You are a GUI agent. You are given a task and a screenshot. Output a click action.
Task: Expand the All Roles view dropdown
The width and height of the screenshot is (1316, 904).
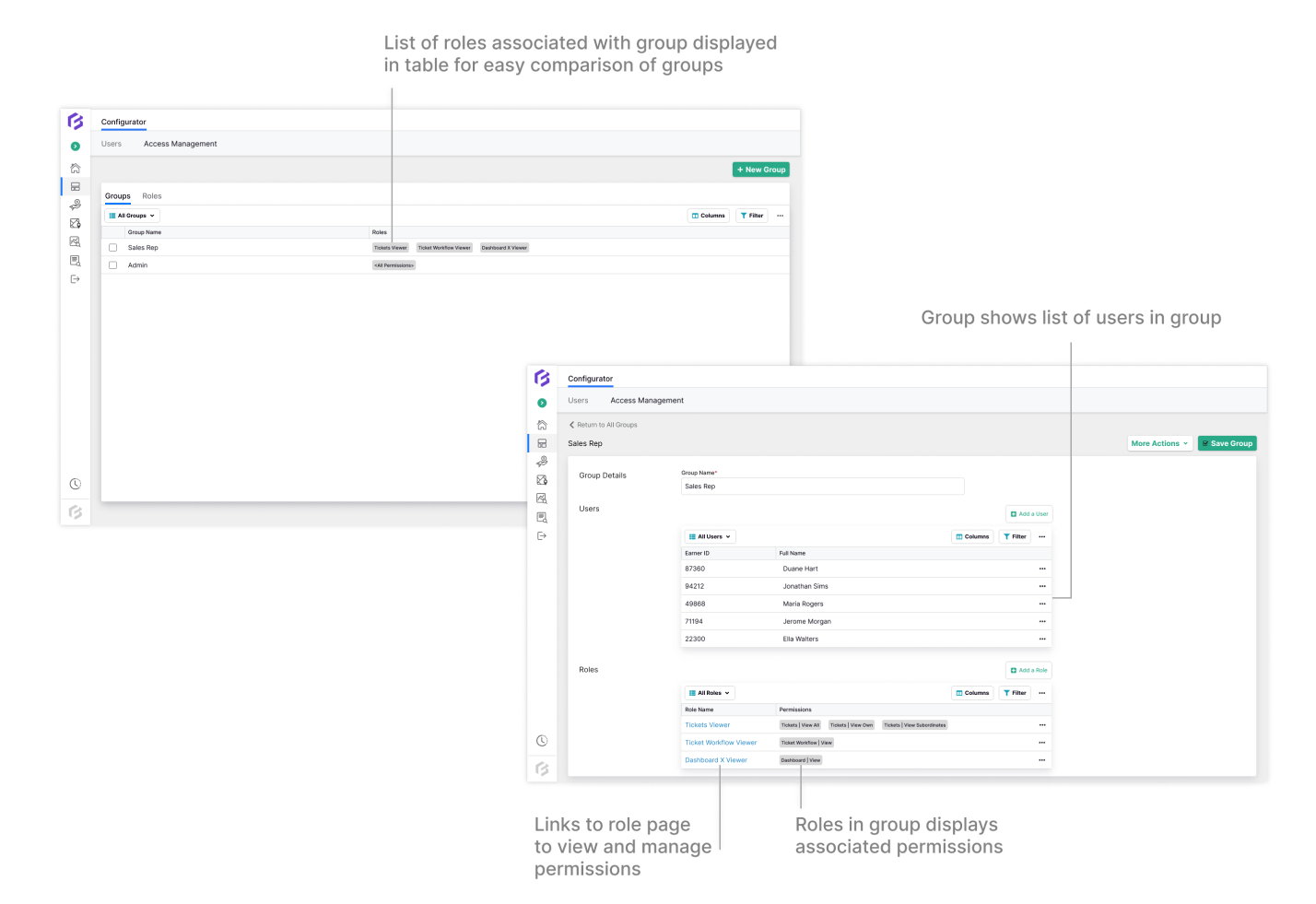tap(710, 693)
